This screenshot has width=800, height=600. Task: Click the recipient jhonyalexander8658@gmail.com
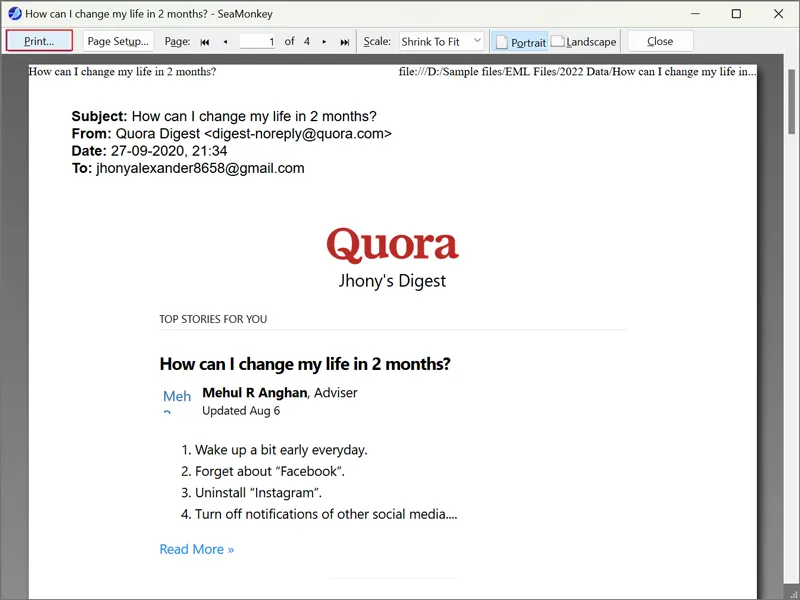[x=200, y=168]
